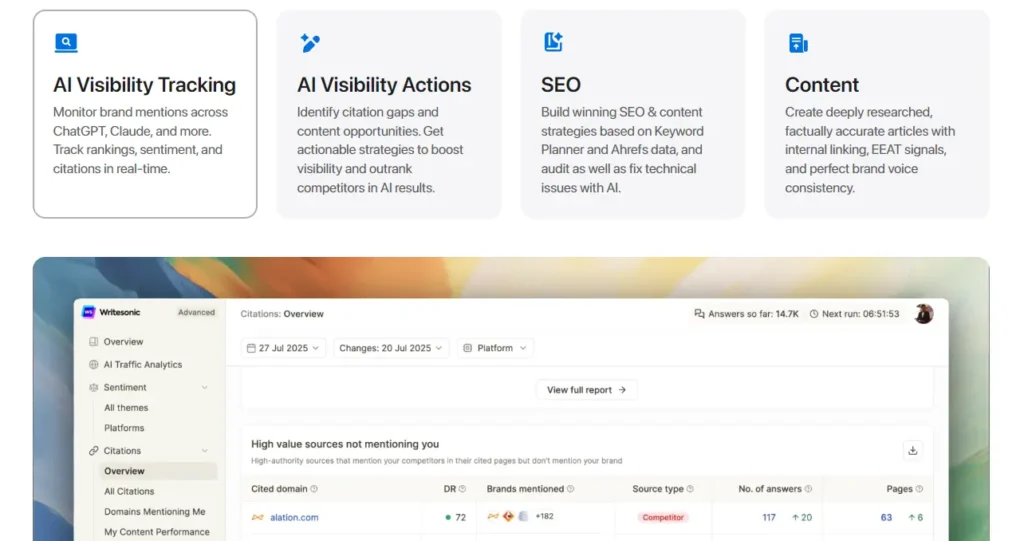Click Answers so far: 14.7K text
The image size is (1024, 541).
coord(754,314)
